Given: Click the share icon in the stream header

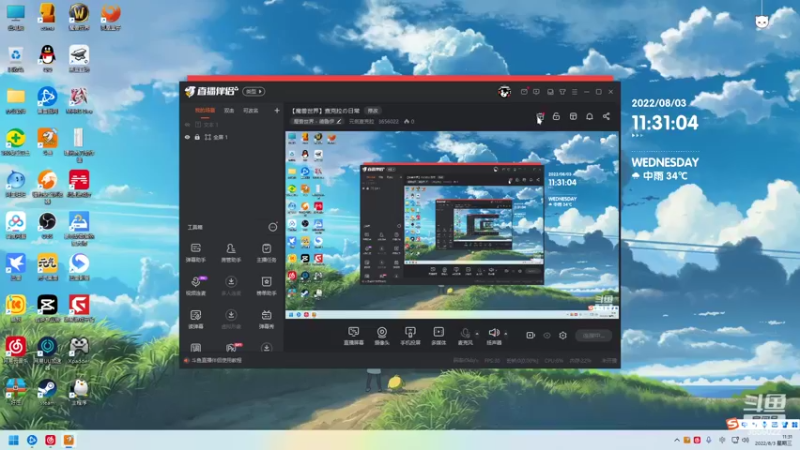Looking at the screenshot, I should pyautogui.click(x=606, y=116).
